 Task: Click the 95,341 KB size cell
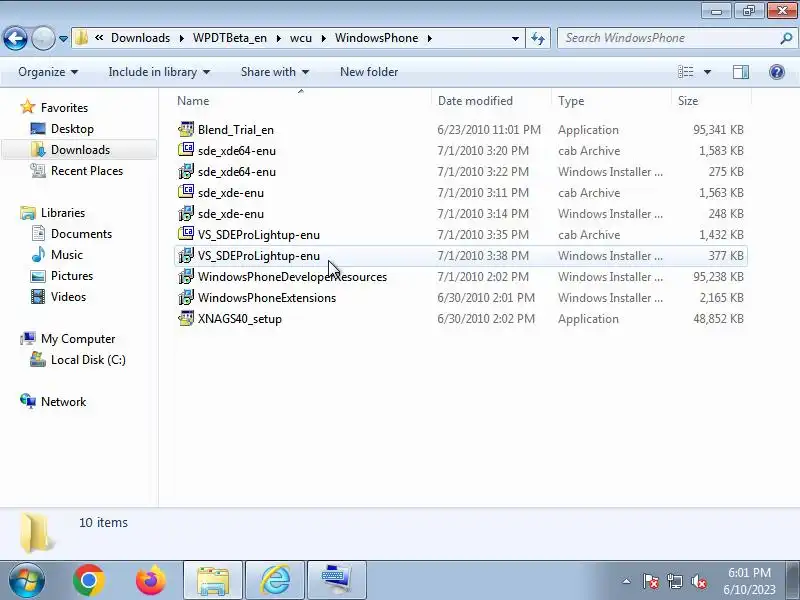(x=718, y=130)
